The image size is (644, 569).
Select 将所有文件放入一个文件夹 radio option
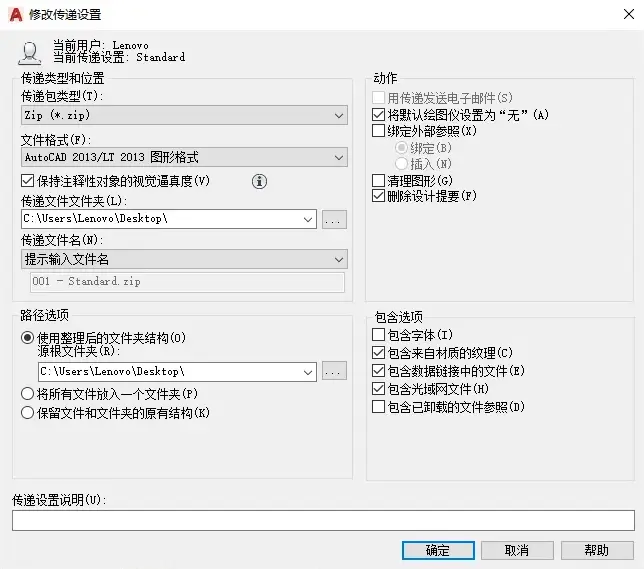[x=28, y=394]
